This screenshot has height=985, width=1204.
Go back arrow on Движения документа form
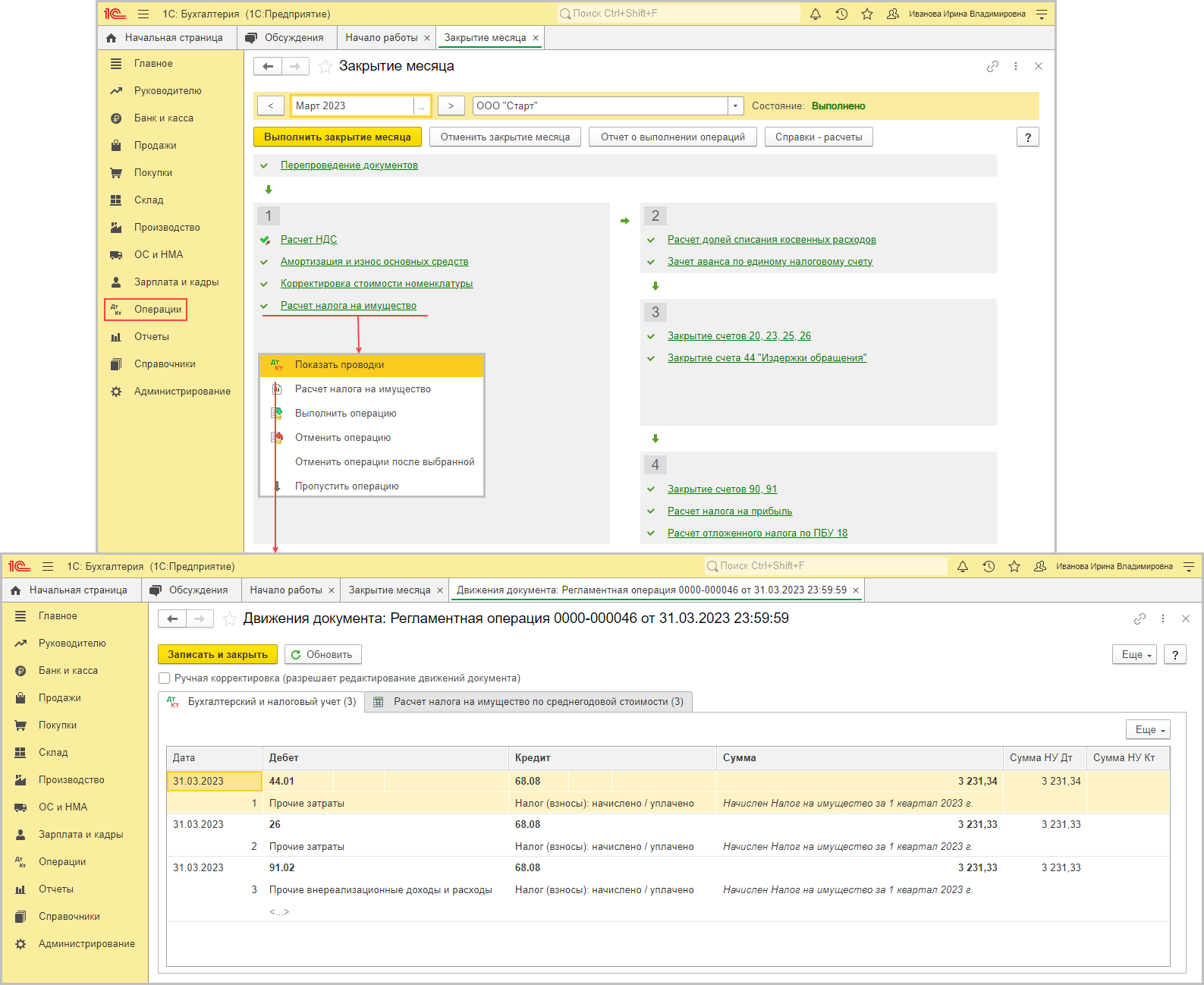pos(172,618)
